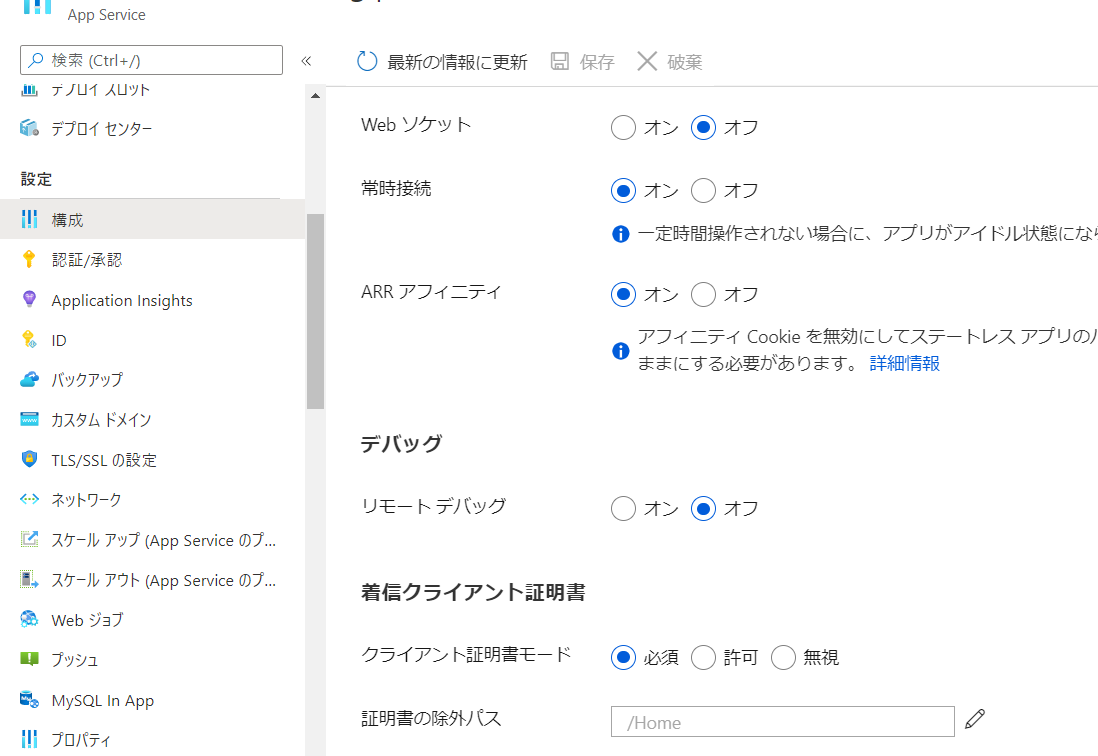This screenshot has width=1098, height=756.
Task: Select オフ for Web ソケット
Action: click(703, 128)
